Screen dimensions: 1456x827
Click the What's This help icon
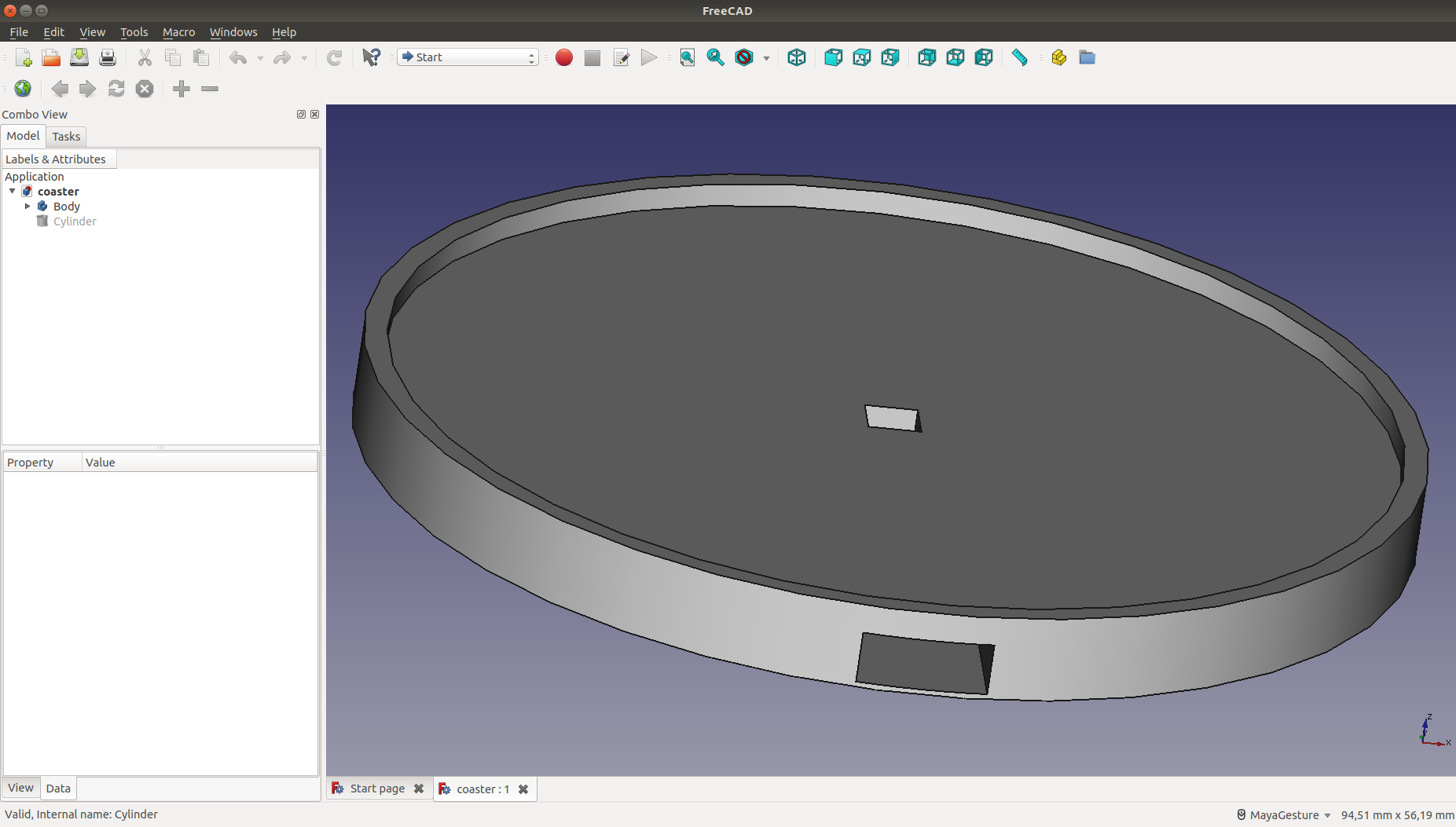(371, 57)
